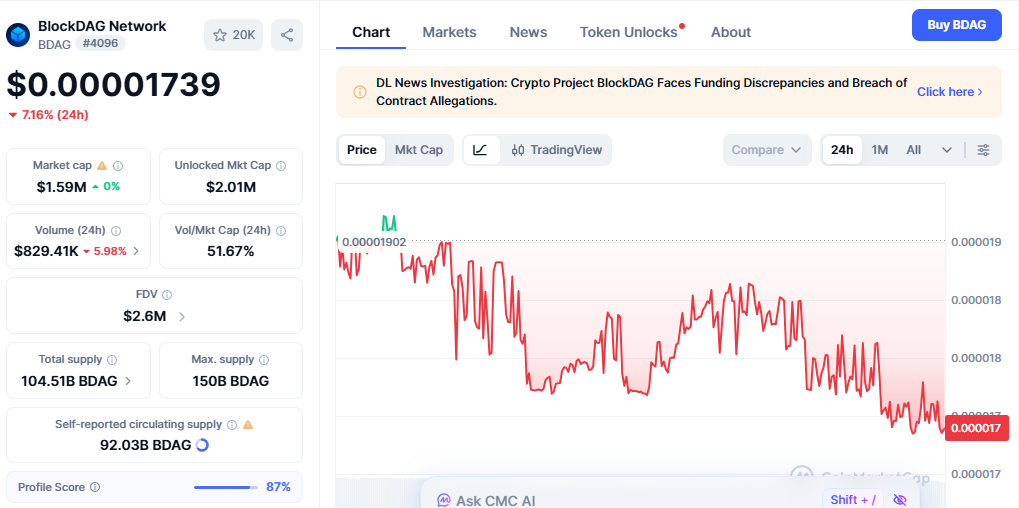
Task: Open the Total supply info icon
Action: coord(112,360)
